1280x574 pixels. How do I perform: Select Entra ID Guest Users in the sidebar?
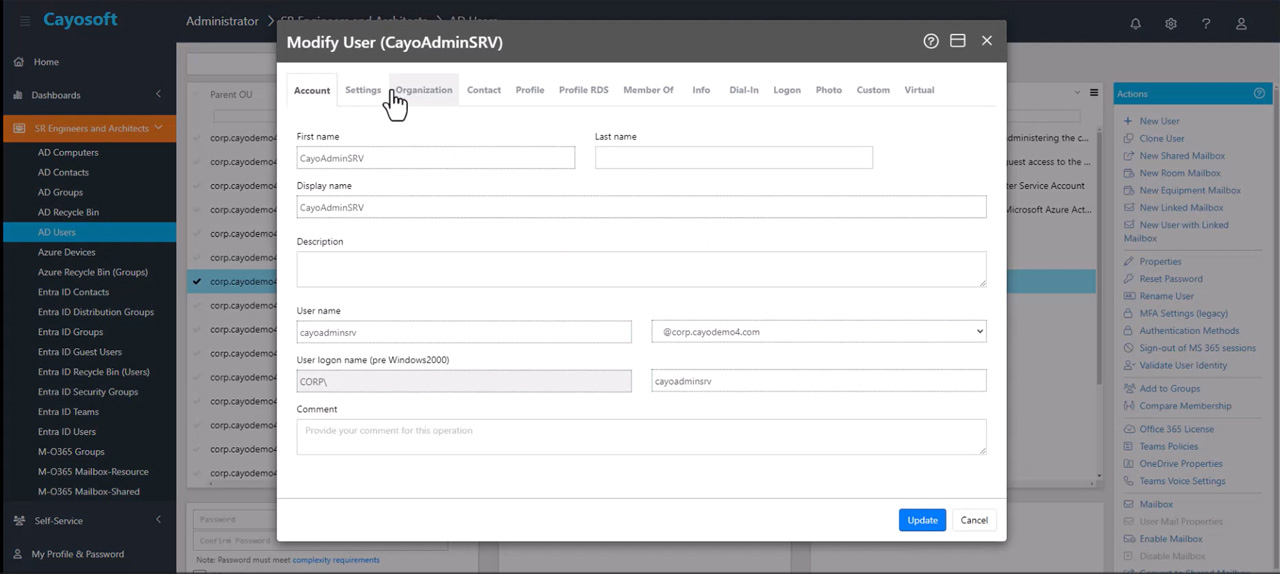[x=80, y=352]
